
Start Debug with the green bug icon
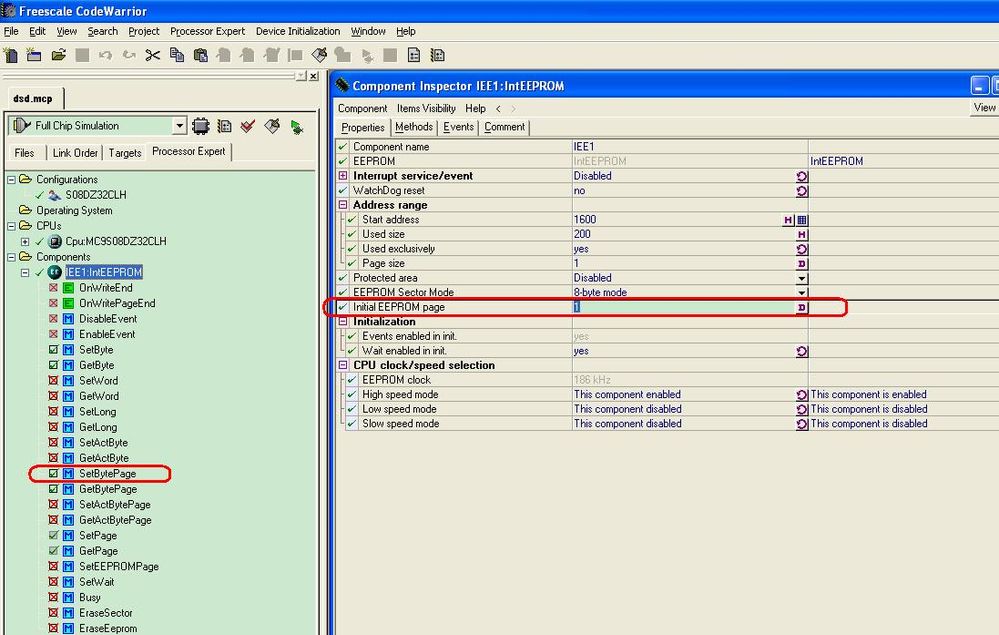tap(296, 127)
